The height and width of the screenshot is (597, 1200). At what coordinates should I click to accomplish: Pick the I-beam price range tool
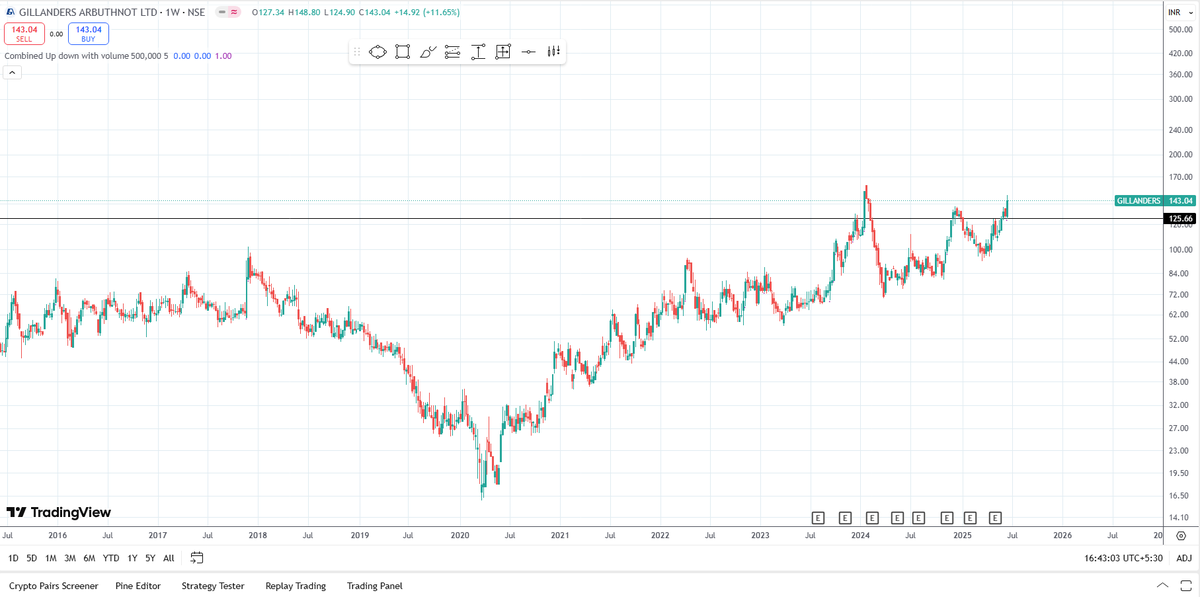478,52
